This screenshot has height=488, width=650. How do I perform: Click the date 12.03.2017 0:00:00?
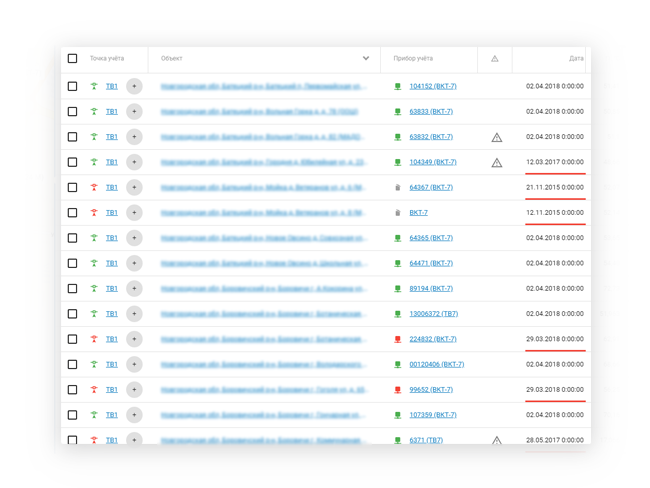click(555, 162)
